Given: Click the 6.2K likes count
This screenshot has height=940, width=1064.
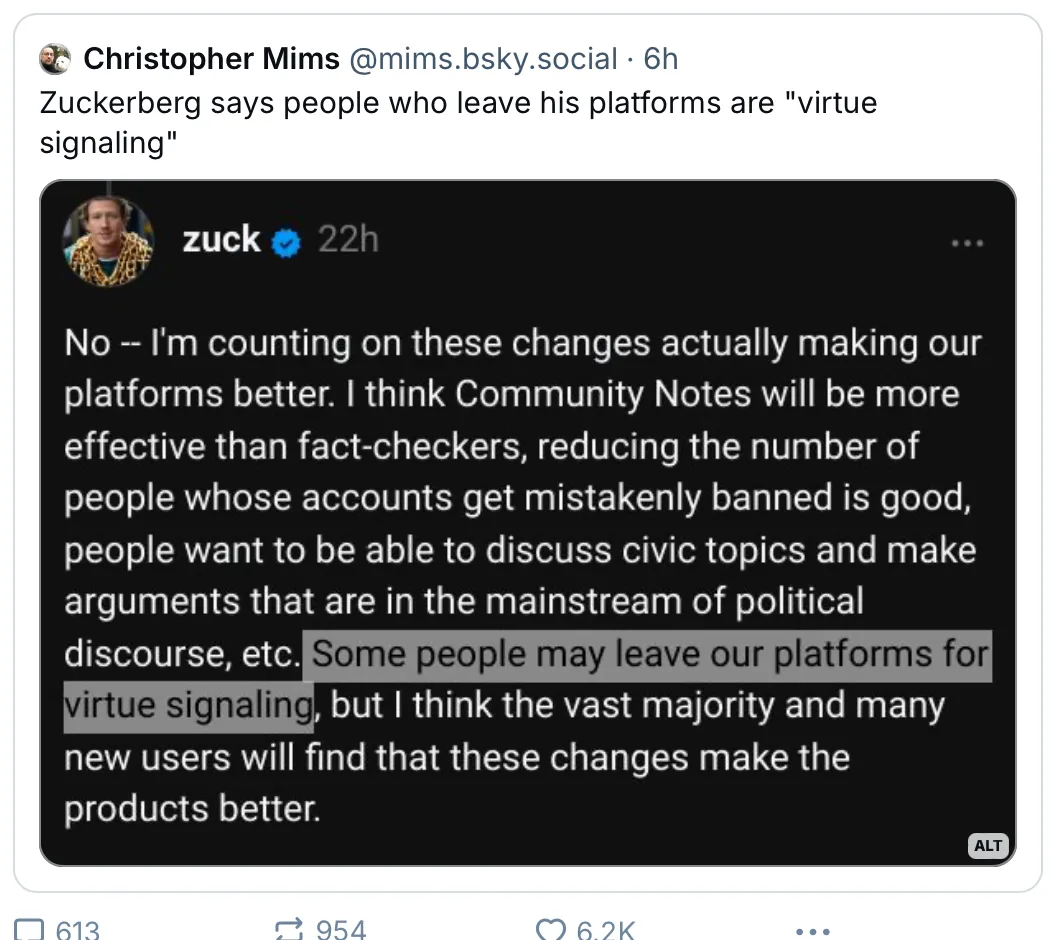Looking at the screenshot, I should 605,930.
